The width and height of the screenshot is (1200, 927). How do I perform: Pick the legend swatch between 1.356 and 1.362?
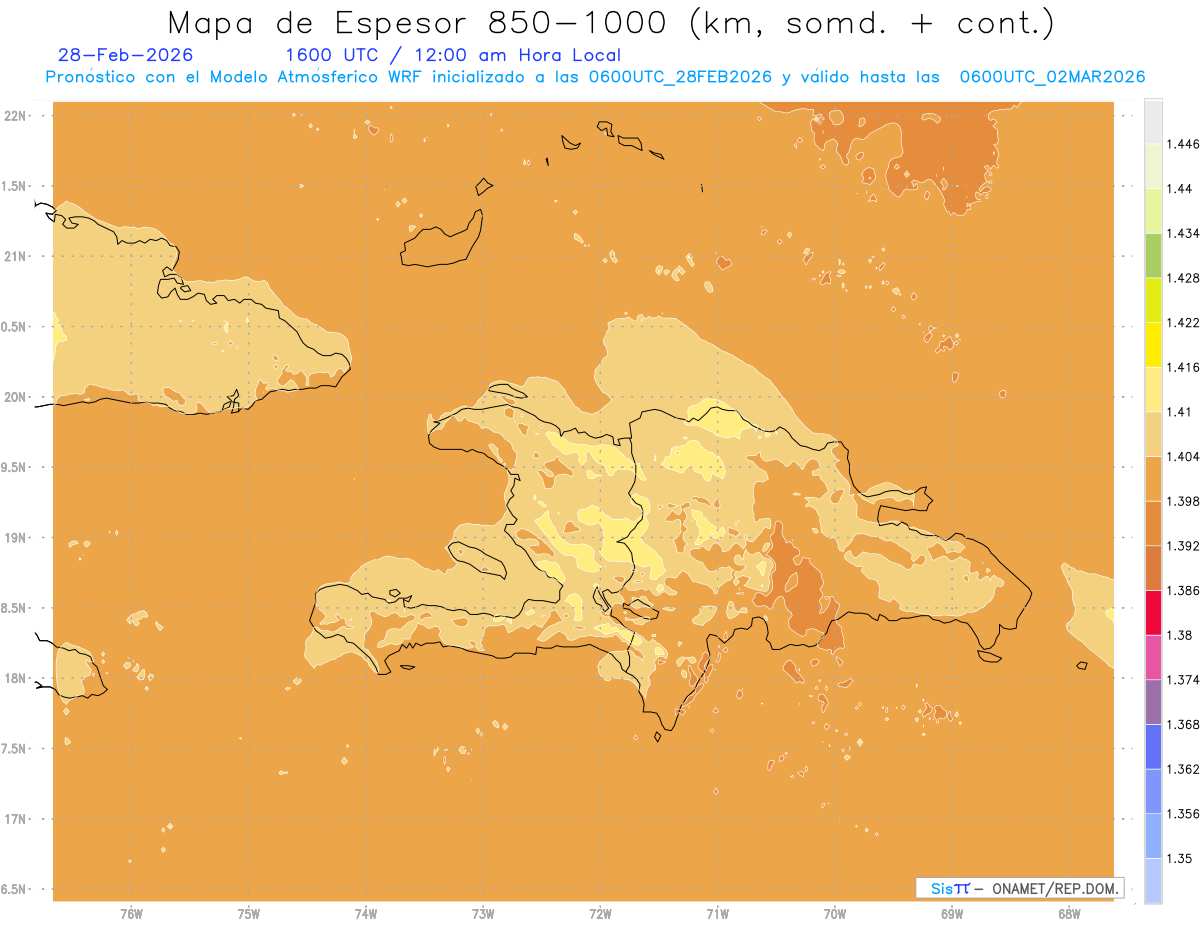[1152, 791]
